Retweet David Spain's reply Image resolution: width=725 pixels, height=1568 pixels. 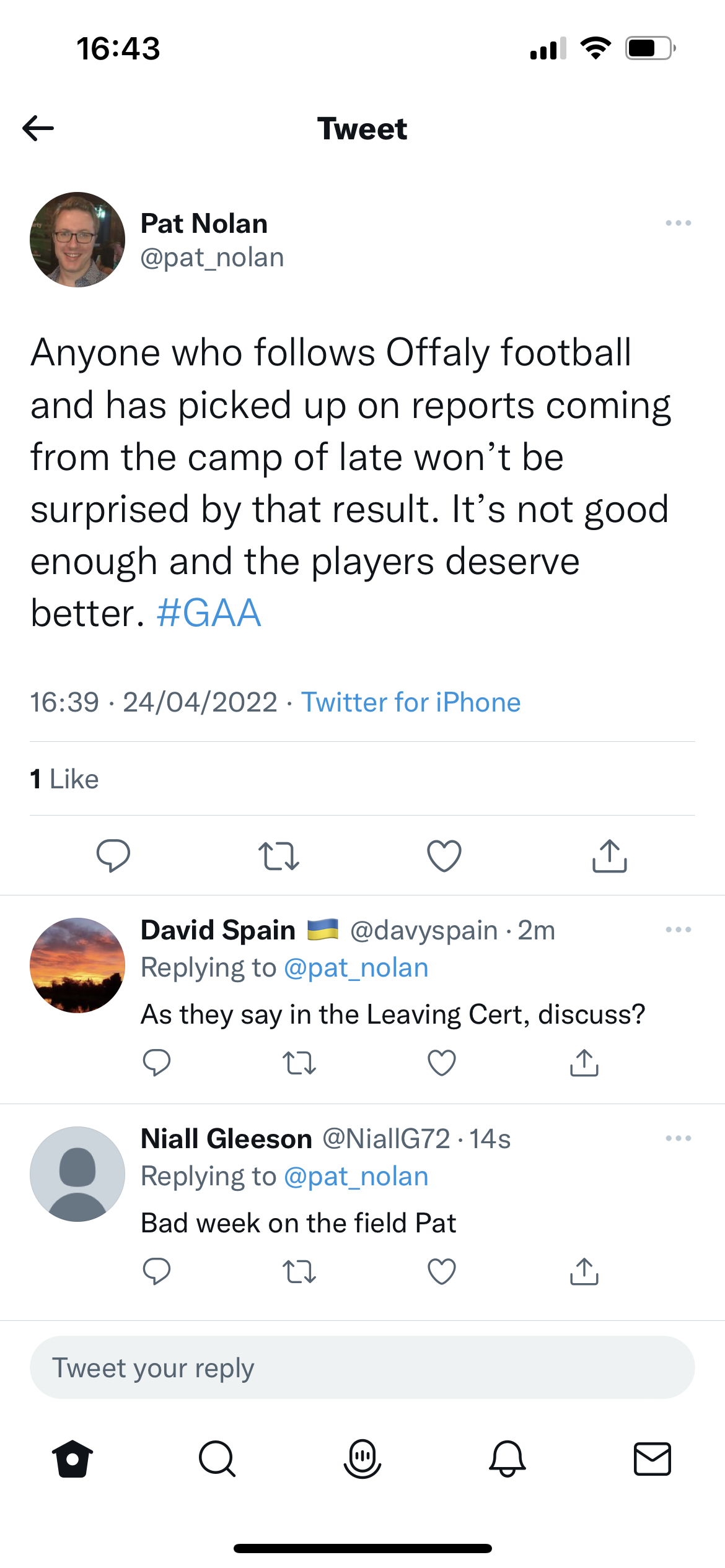pos(299,1063)
